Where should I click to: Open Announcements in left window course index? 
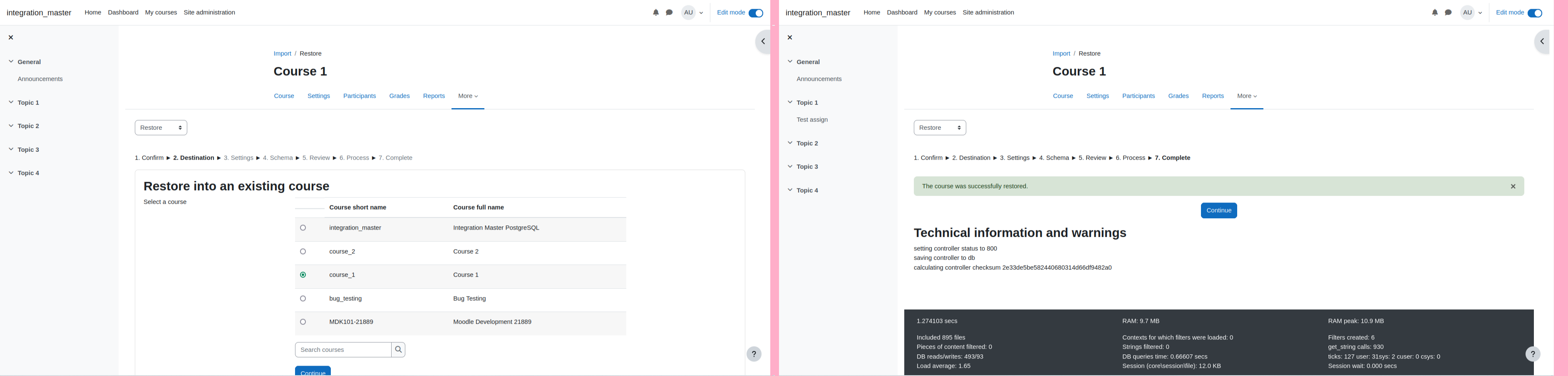[40, 79]
